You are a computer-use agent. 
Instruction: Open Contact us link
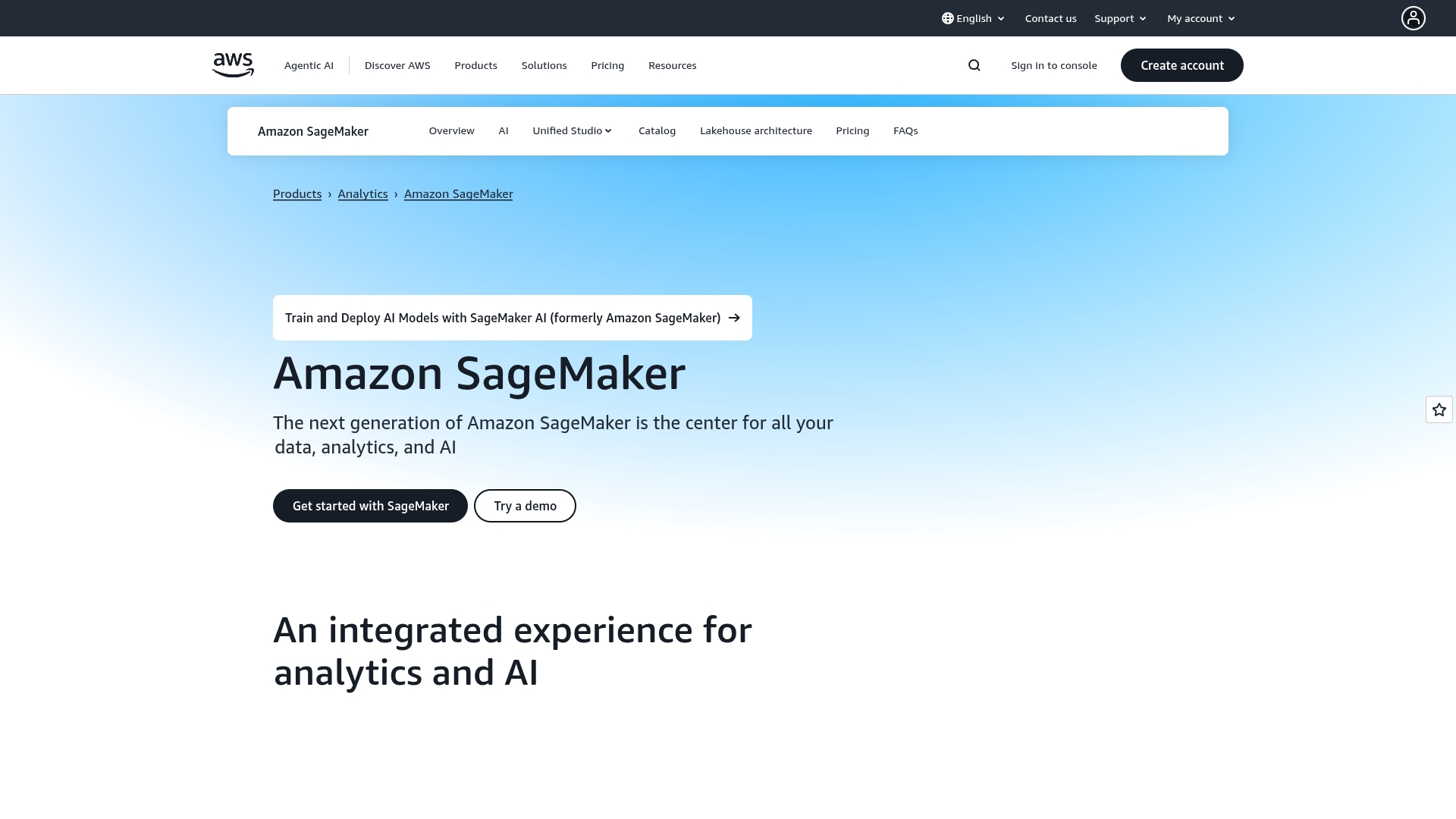click(1050, 18)
